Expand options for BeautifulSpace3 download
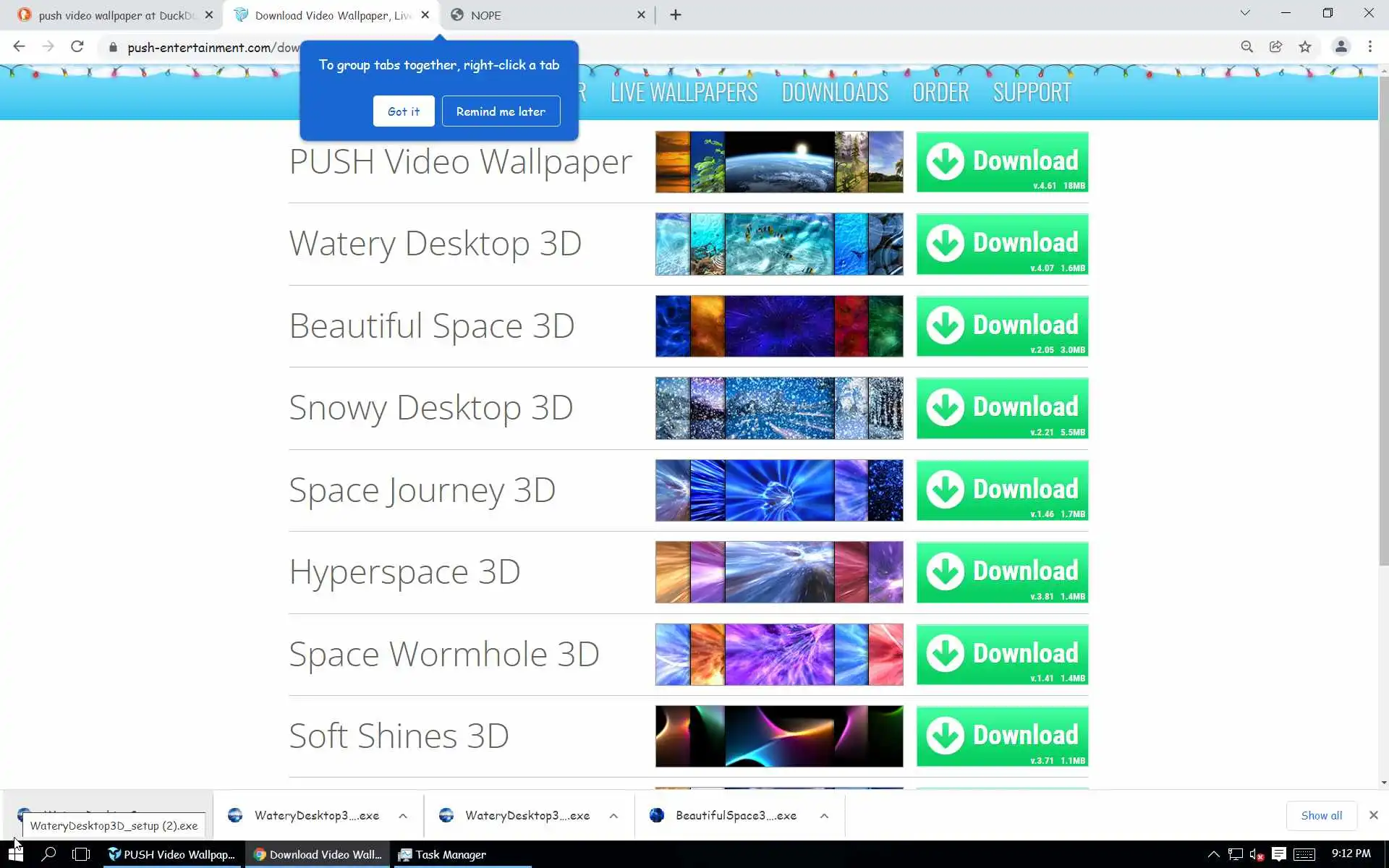Screen dimensions: 1389x868 824,816
